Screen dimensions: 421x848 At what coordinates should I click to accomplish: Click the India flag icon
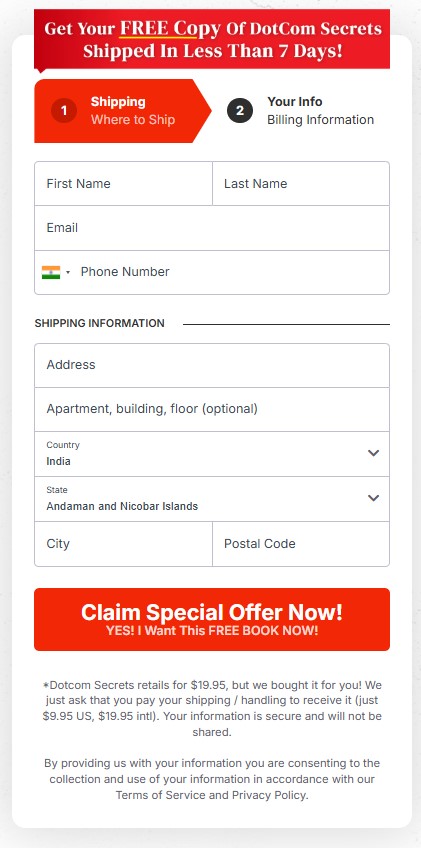(x=51, y=272)
